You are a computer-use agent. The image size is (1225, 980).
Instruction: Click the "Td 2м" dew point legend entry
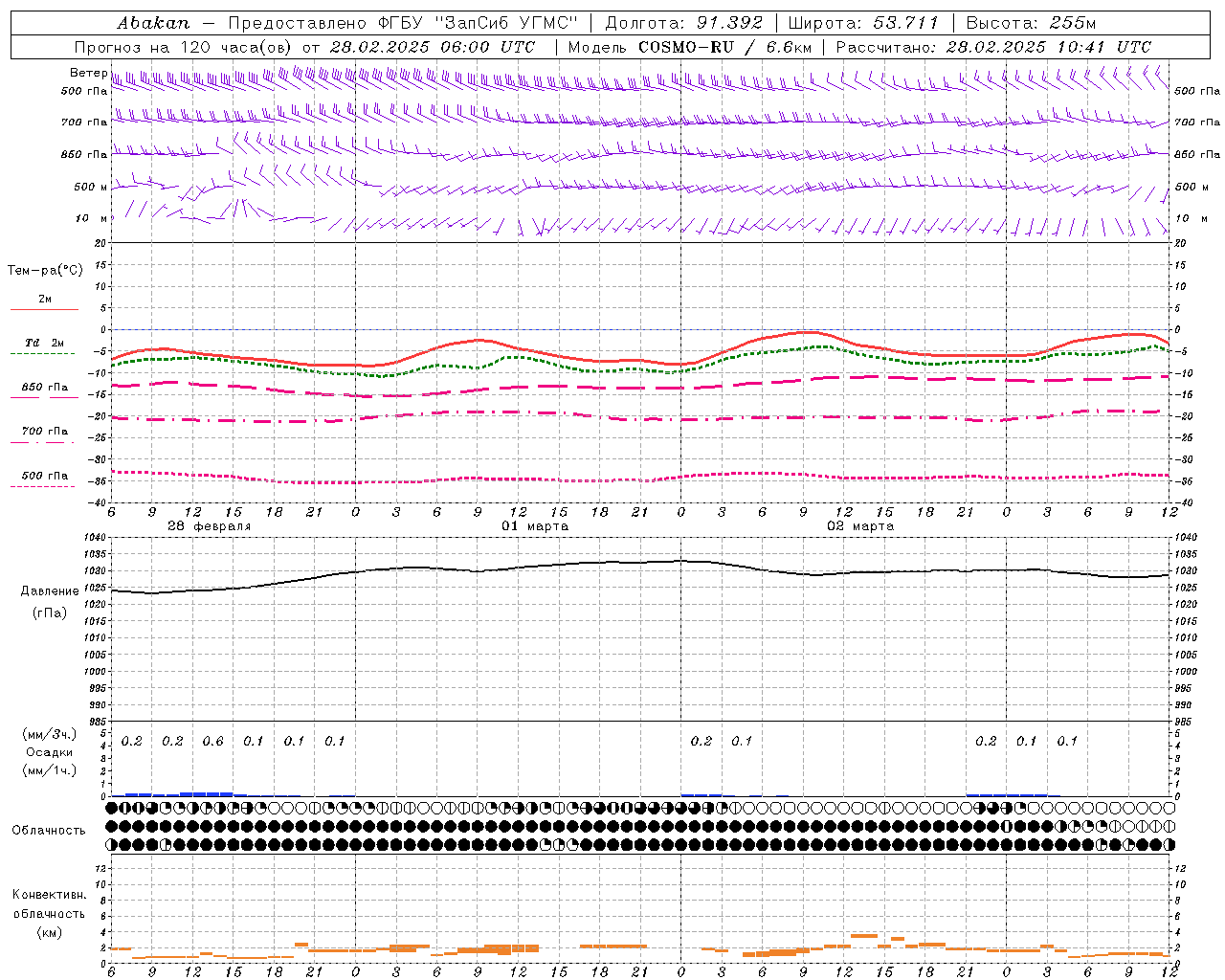[45, 343]
